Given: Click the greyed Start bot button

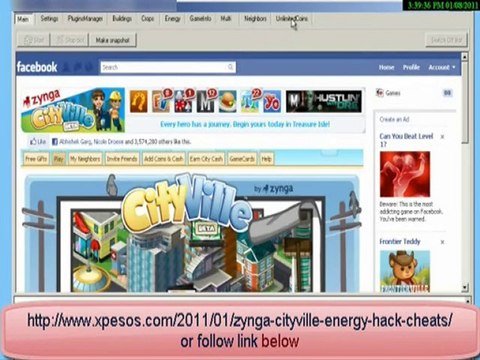Looking at the screenshot, I should [x=33, y=40].
